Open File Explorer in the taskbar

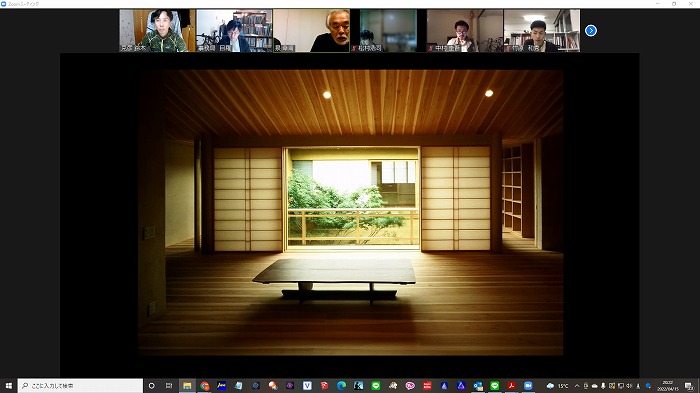tap(188, 385)
